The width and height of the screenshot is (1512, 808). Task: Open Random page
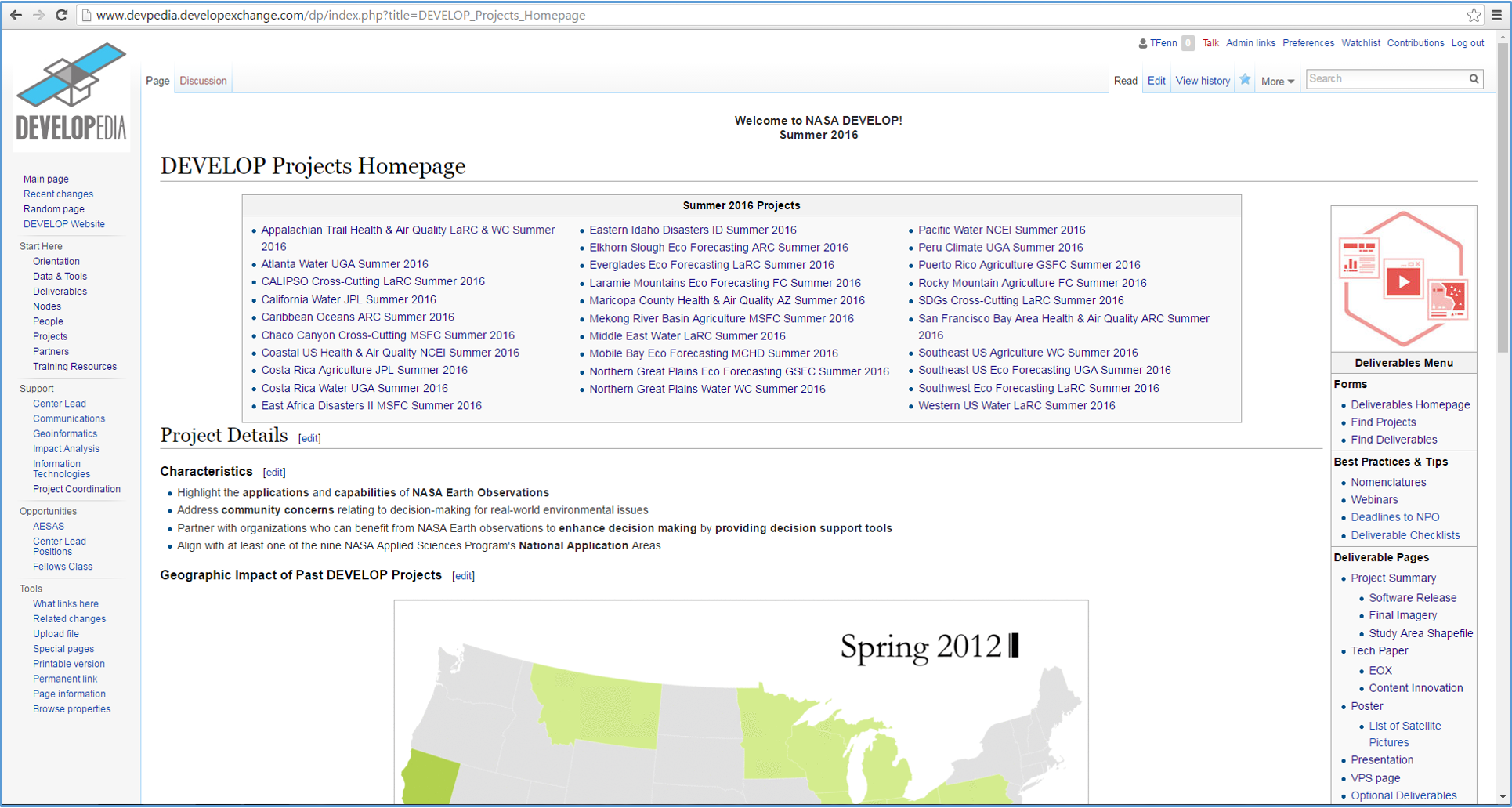coord(54,209)
